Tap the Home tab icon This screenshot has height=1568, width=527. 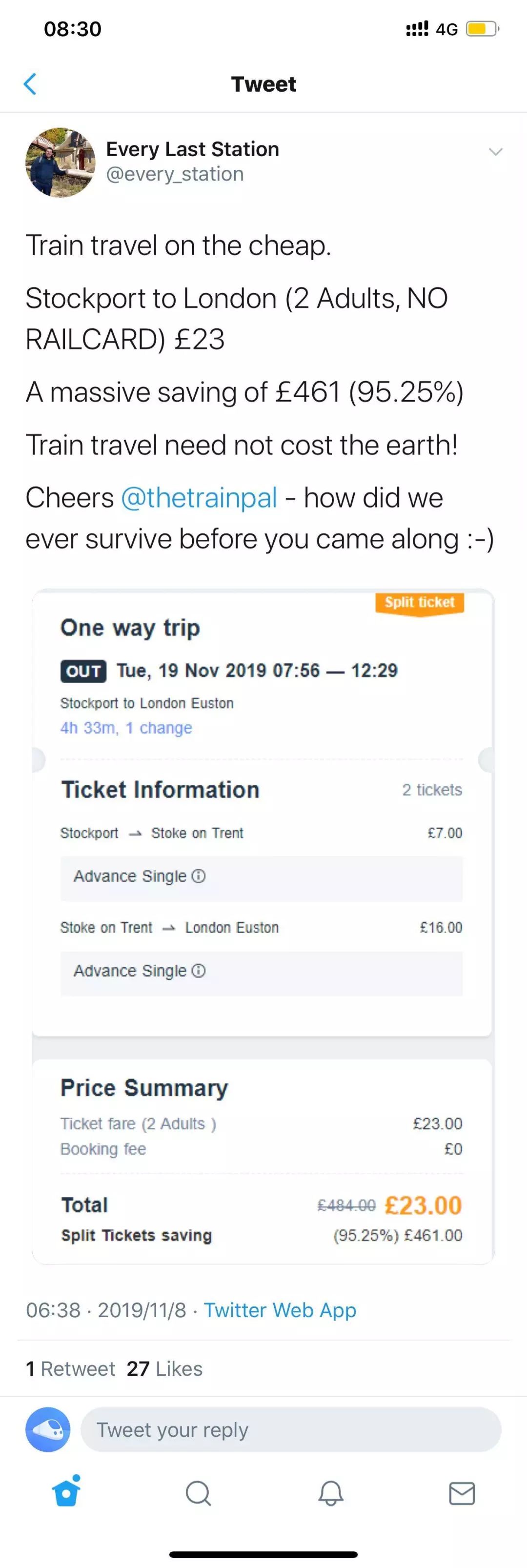click(x=66, y=1492)
